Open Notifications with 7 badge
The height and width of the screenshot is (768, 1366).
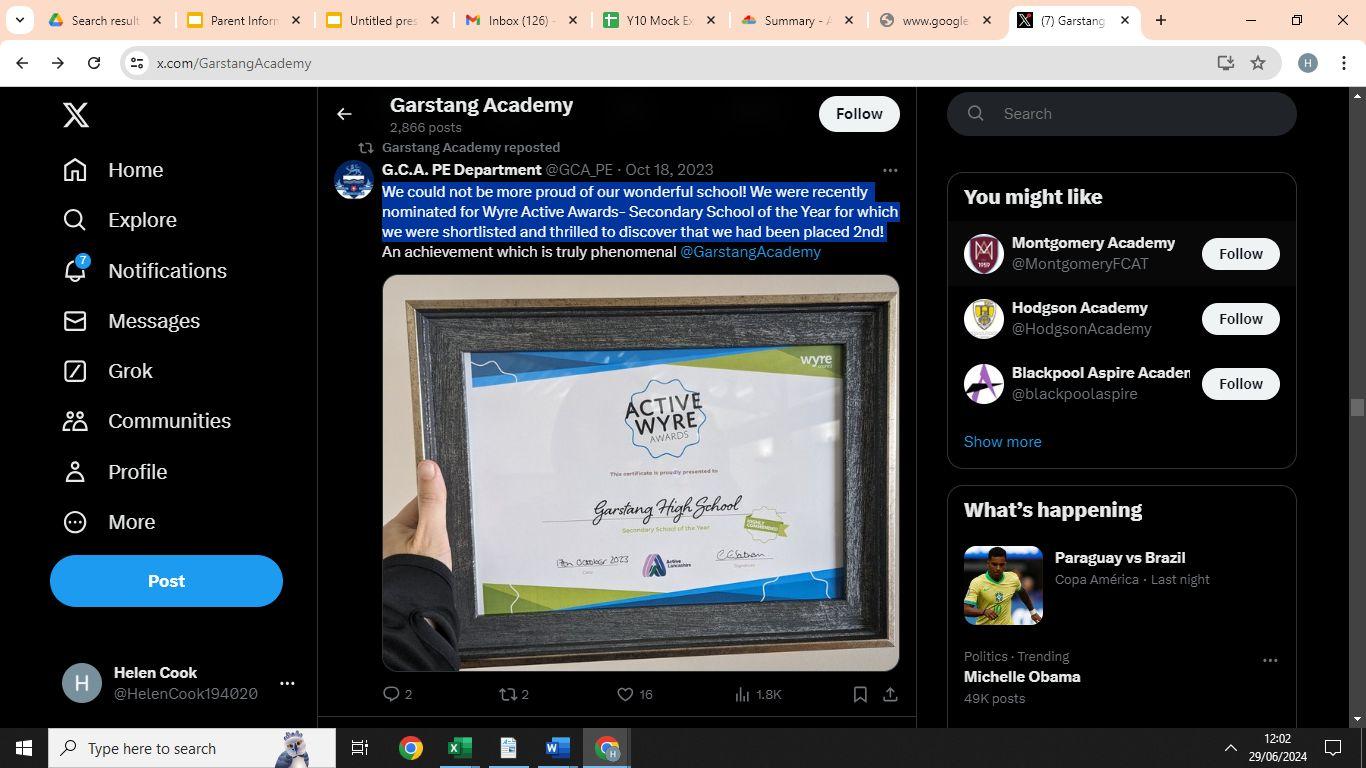[x=145, y=271]
